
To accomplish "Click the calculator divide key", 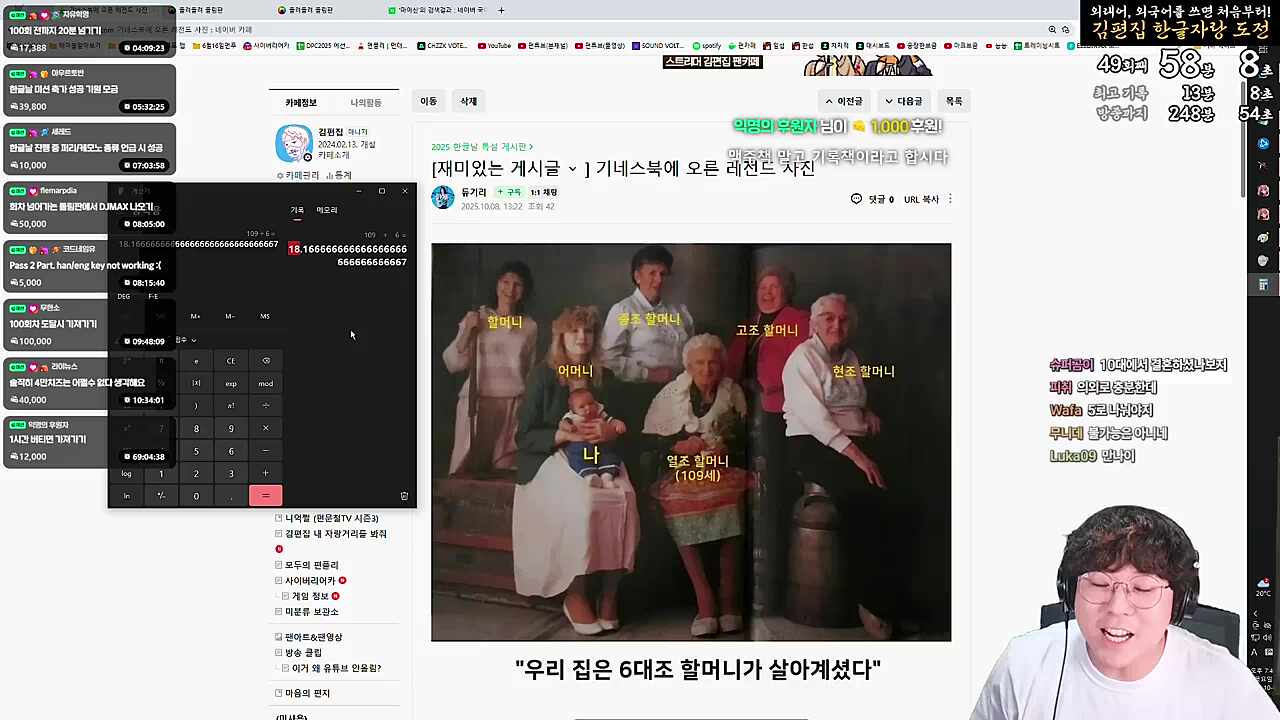I will [265, 406].
